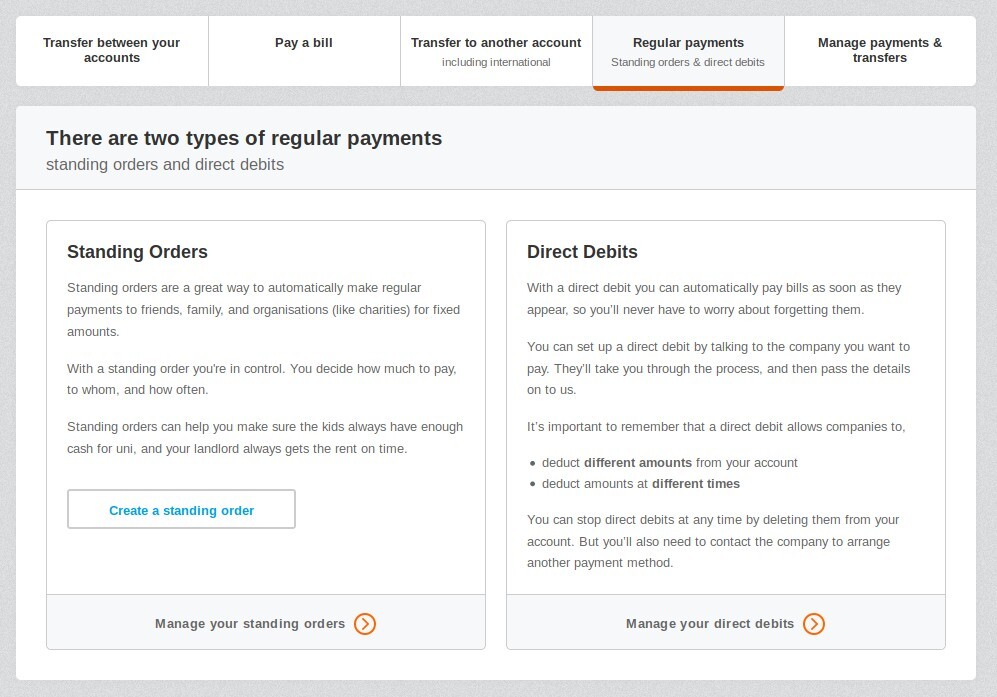This screenshot has height=697, width=997.
Task: Click the paragraph starting 'You can stop direct debits'
Action: click(713, 541)
